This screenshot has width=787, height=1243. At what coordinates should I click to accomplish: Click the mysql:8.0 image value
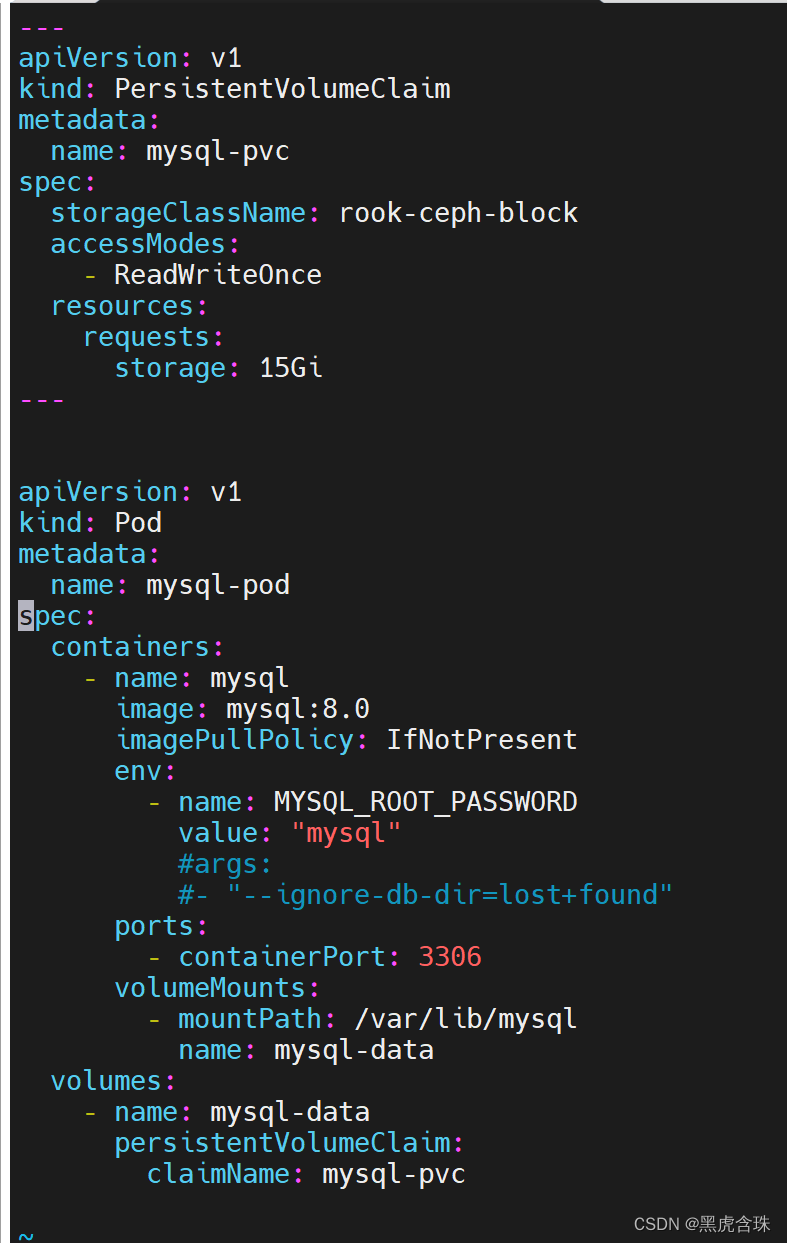click(x=298, y=709)
